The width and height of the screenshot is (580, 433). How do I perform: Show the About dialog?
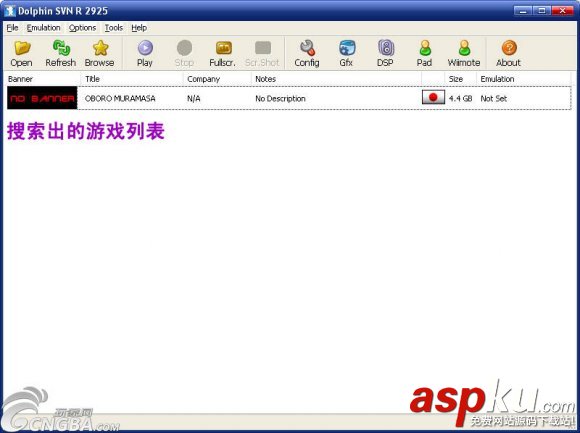pyautogui.click(x=509, y=54)
